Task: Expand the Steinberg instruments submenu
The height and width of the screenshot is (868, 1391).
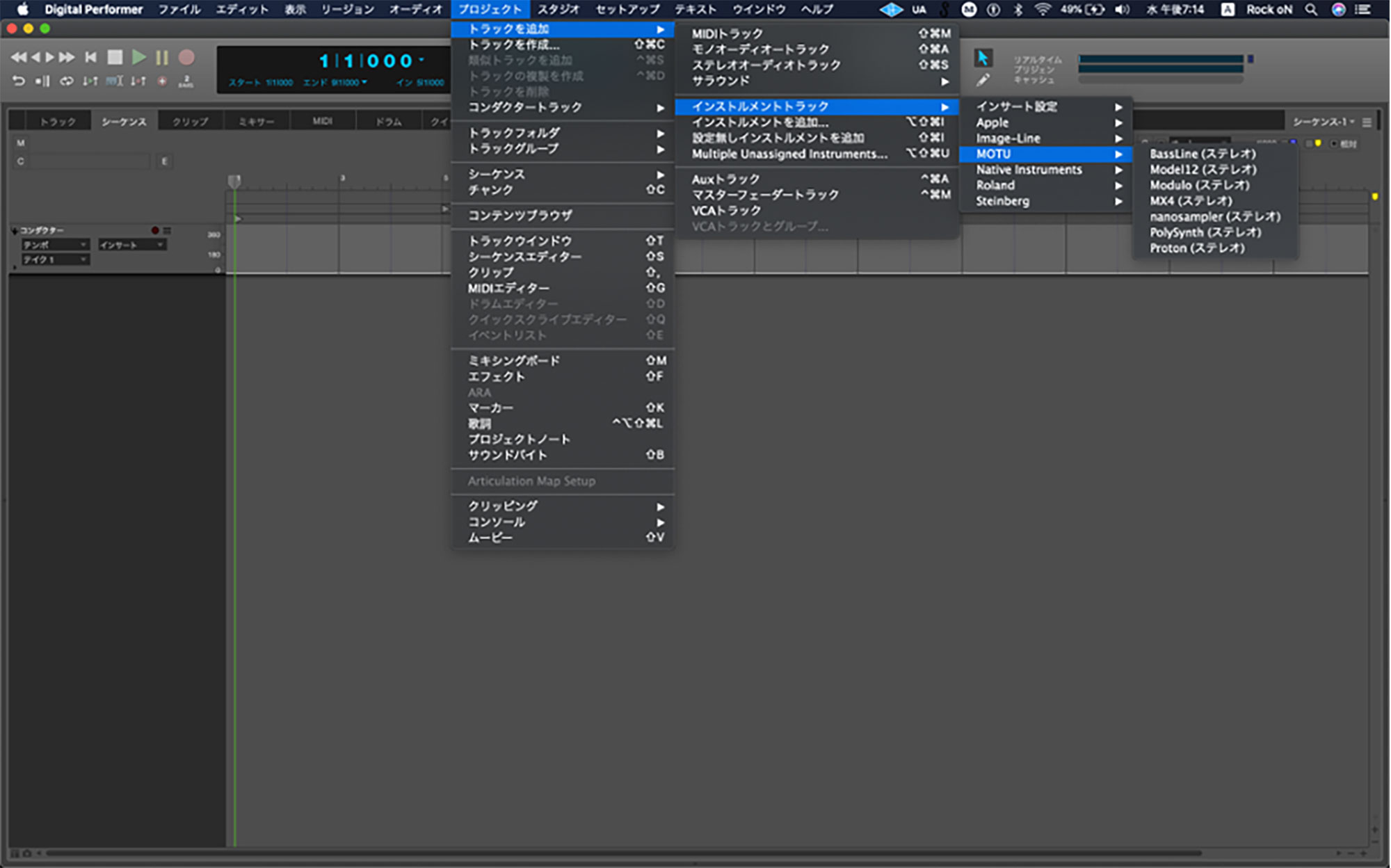Action: pos(1045,201)
